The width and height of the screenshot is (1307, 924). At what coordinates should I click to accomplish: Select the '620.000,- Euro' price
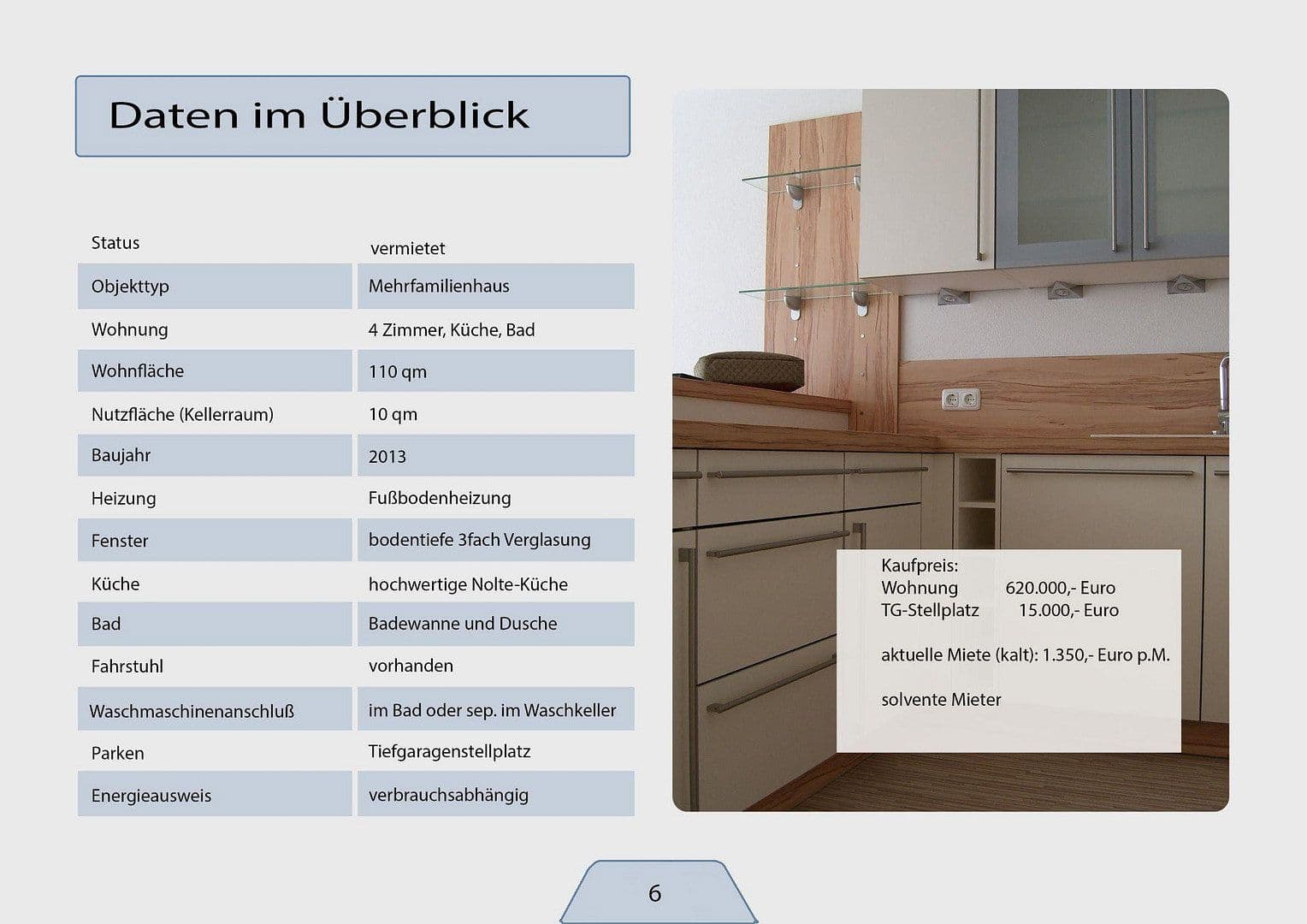(x=1060, y=588)
